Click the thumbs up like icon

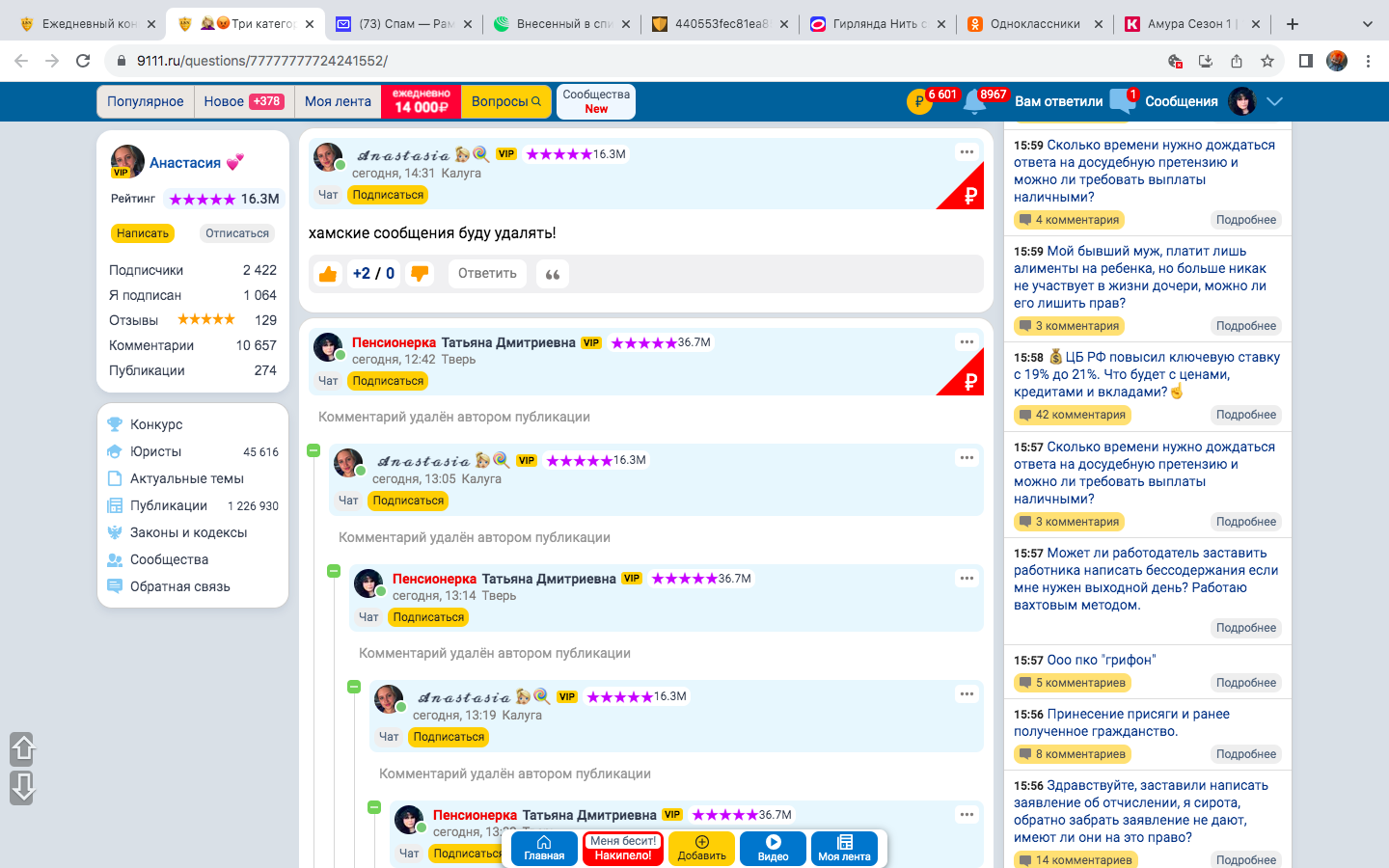pos(328,274)
